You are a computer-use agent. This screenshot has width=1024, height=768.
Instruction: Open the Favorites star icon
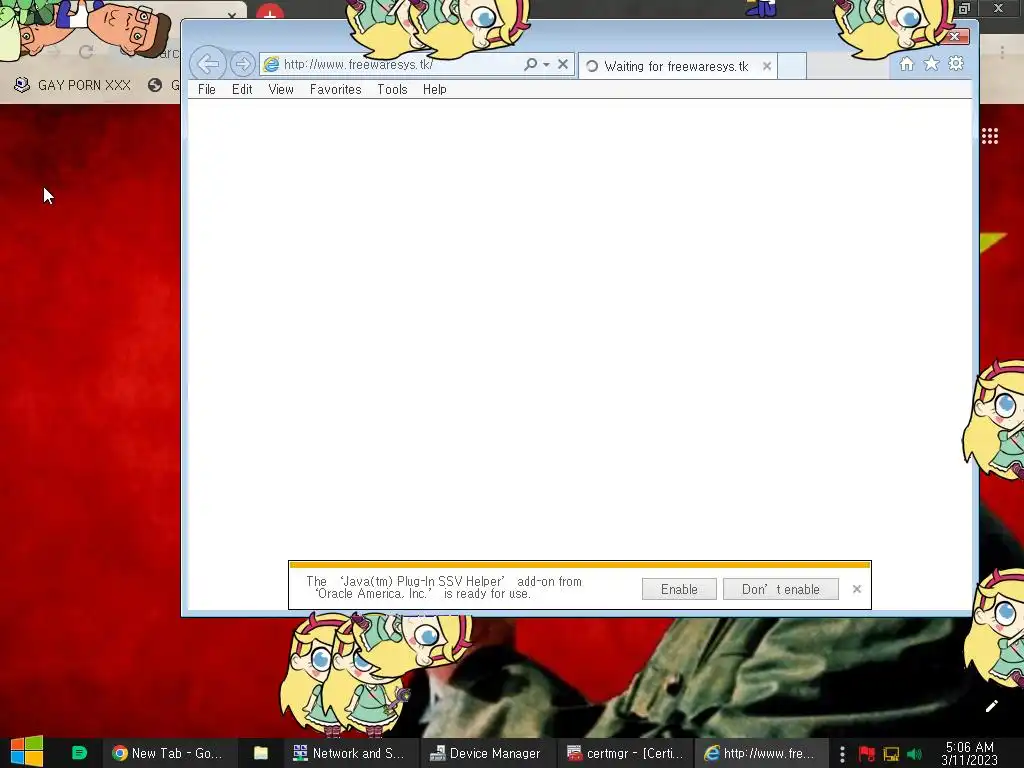[931, 63]
